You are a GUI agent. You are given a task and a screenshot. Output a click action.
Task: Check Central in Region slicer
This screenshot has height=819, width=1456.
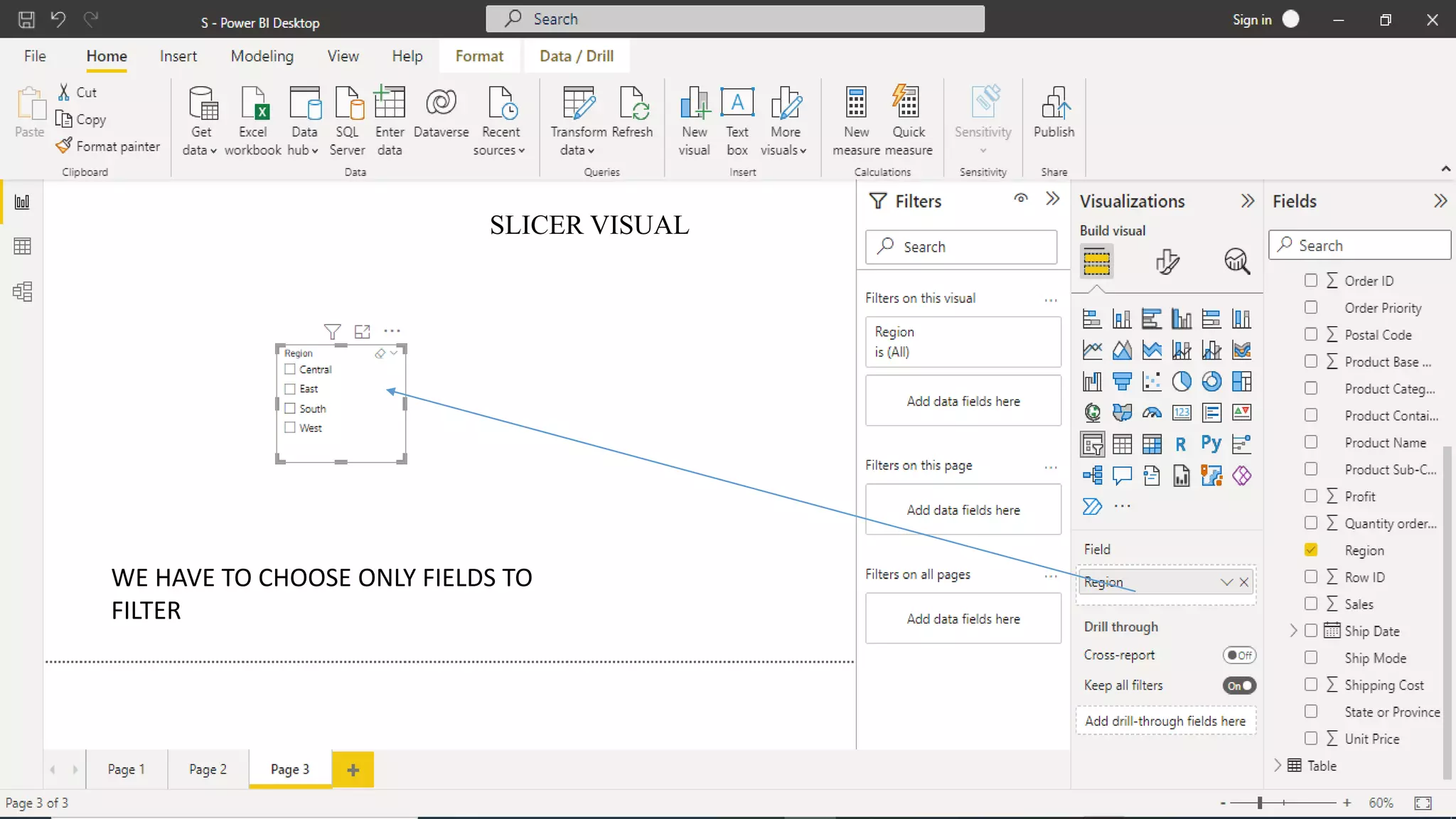pos(290,369)
